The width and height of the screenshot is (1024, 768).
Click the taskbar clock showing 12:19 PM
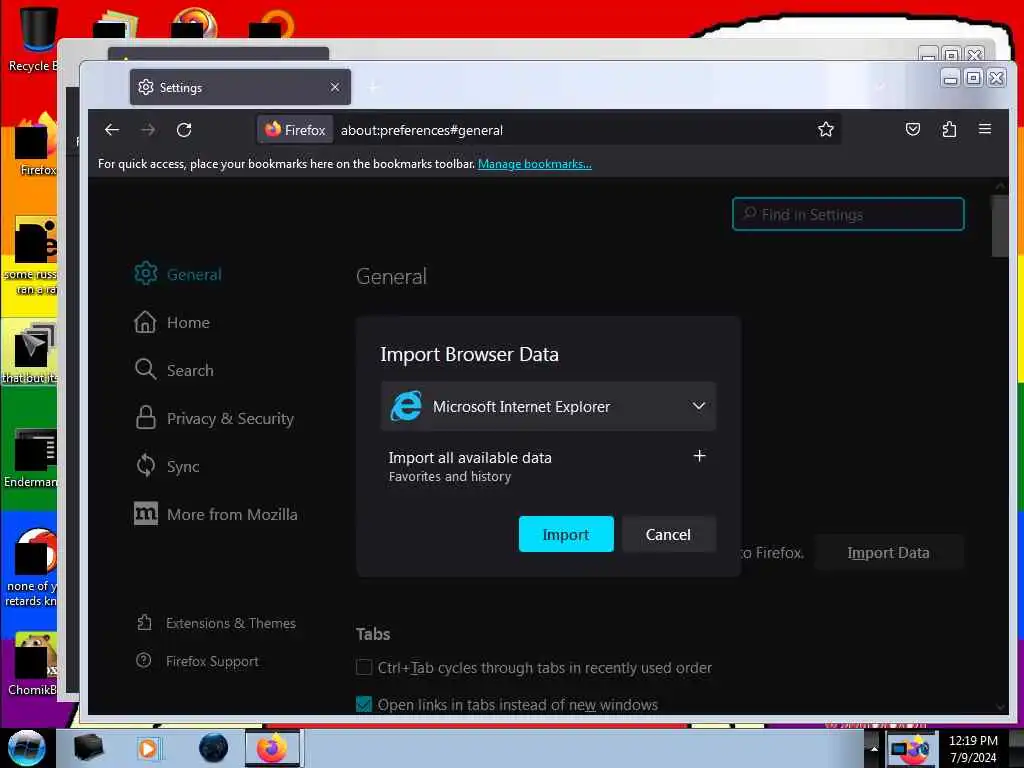973,748
